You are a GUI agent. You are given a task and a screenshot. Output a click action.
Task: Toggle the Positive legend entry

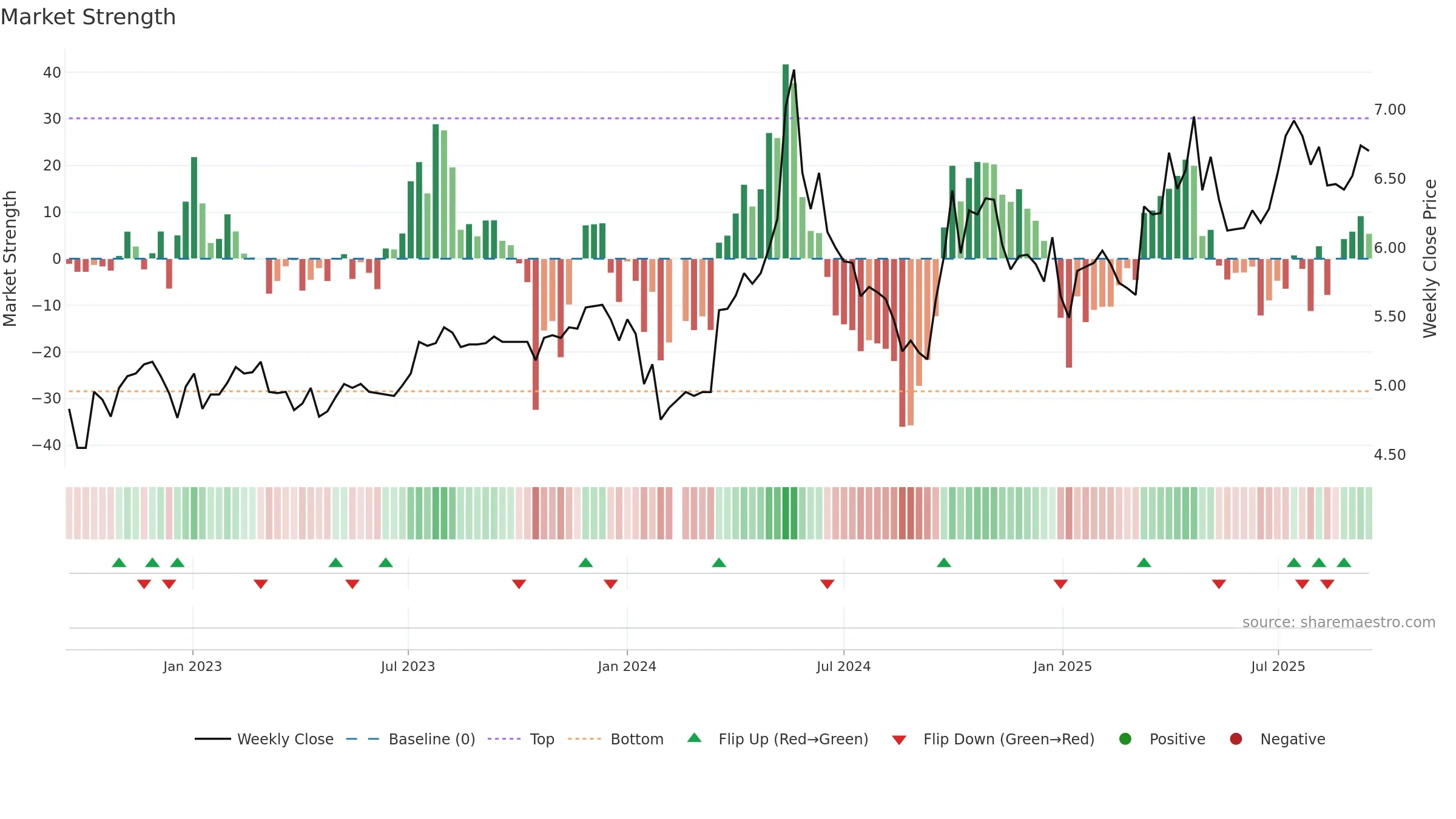[1162, 739]
